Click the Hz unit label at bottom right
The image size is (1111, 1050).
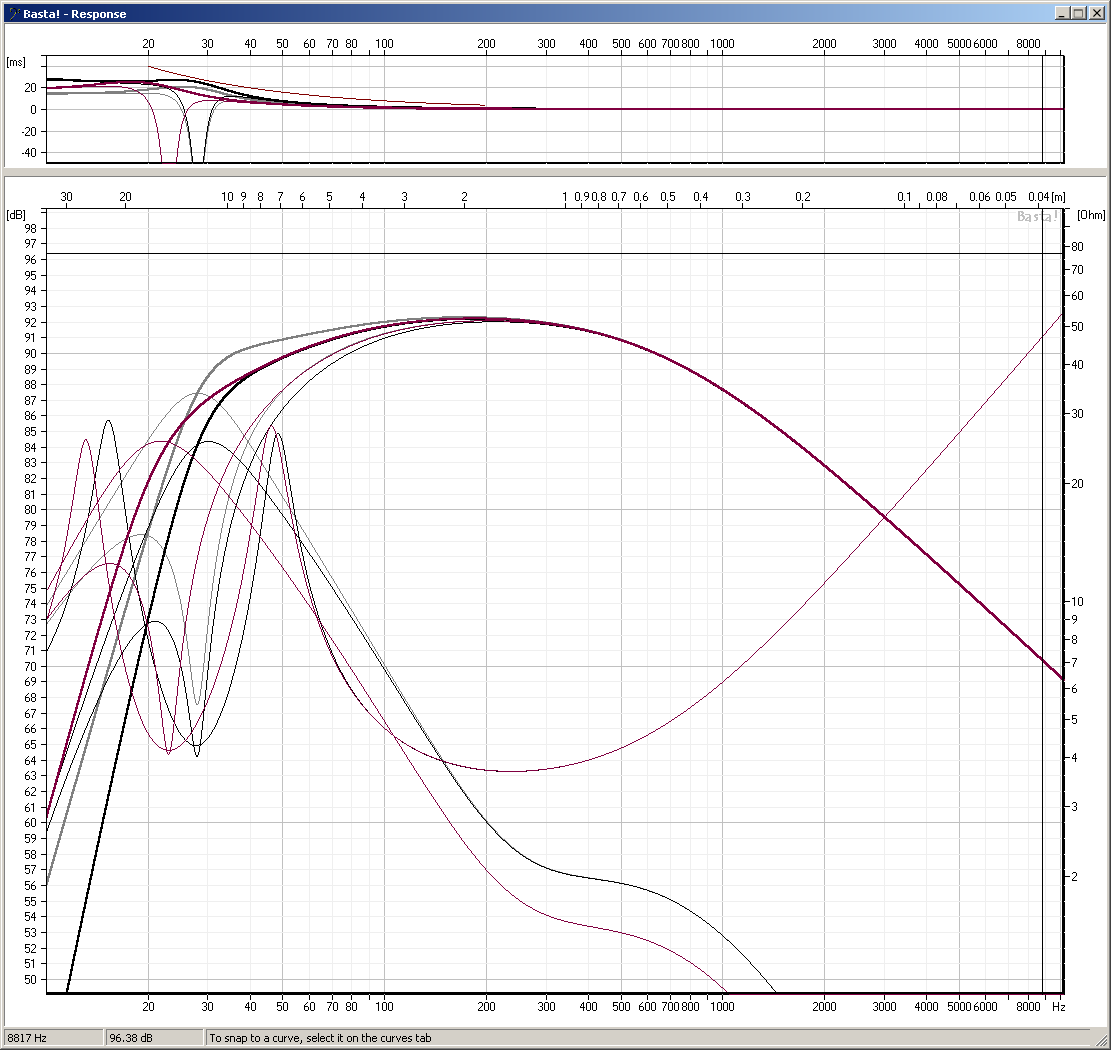coord(1058,1006)
